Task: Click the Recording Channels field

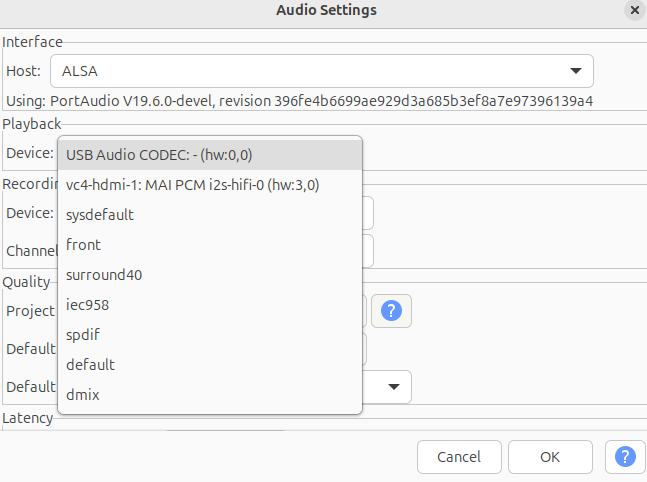Action: [x=368, y=251]
